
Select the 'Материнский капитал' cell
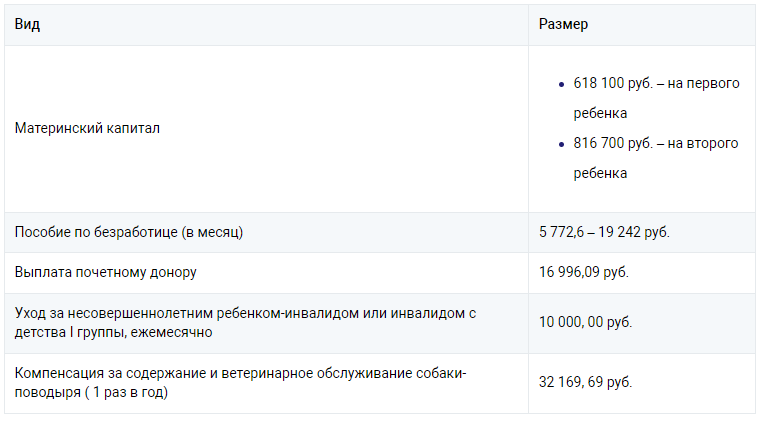tap(87, 128)
